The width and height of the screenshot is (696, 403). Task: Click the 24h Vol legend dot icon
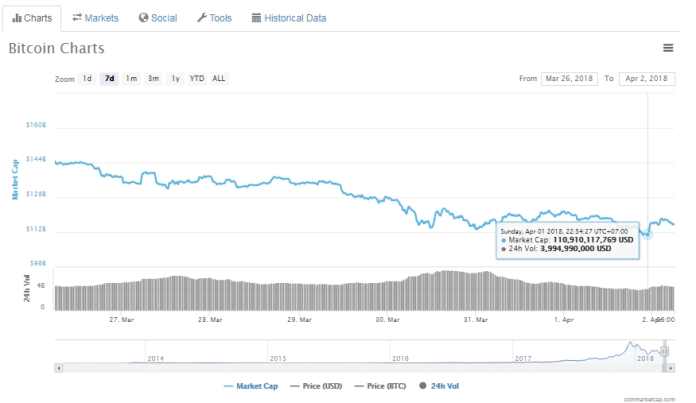click(x=423, y=386)
